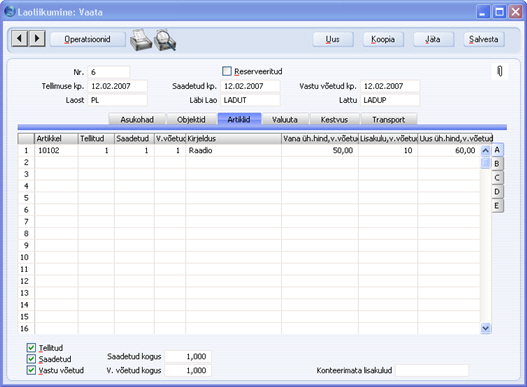527x387 pixels.
Task: Click the Artikkel column header
Action: (56, 139)
